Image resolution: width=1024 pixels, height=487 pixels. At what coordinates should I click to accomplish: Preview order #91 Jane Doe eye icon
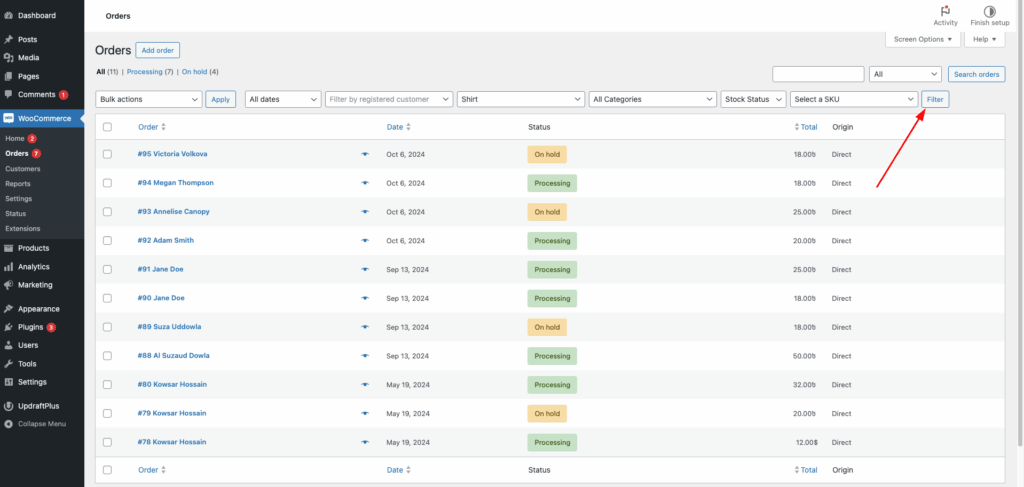tap(365, 270)
